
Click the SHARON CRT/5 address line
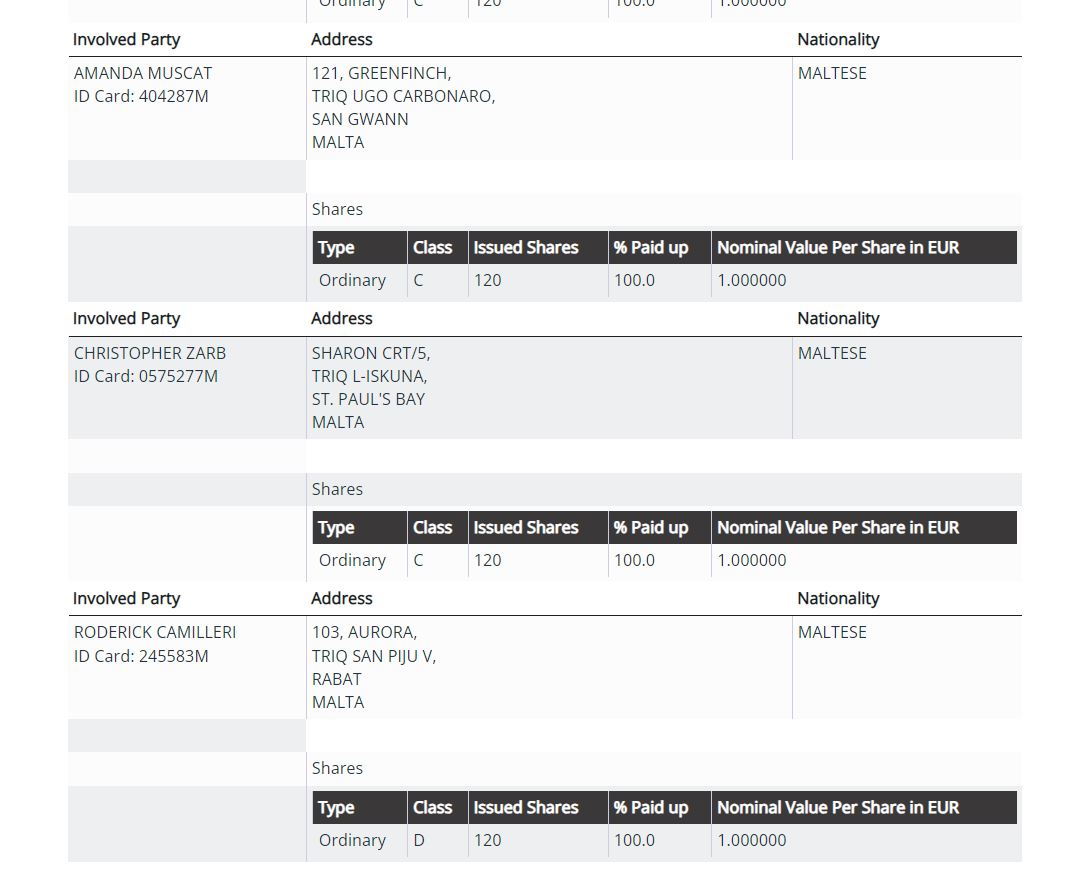click(371, 353)
